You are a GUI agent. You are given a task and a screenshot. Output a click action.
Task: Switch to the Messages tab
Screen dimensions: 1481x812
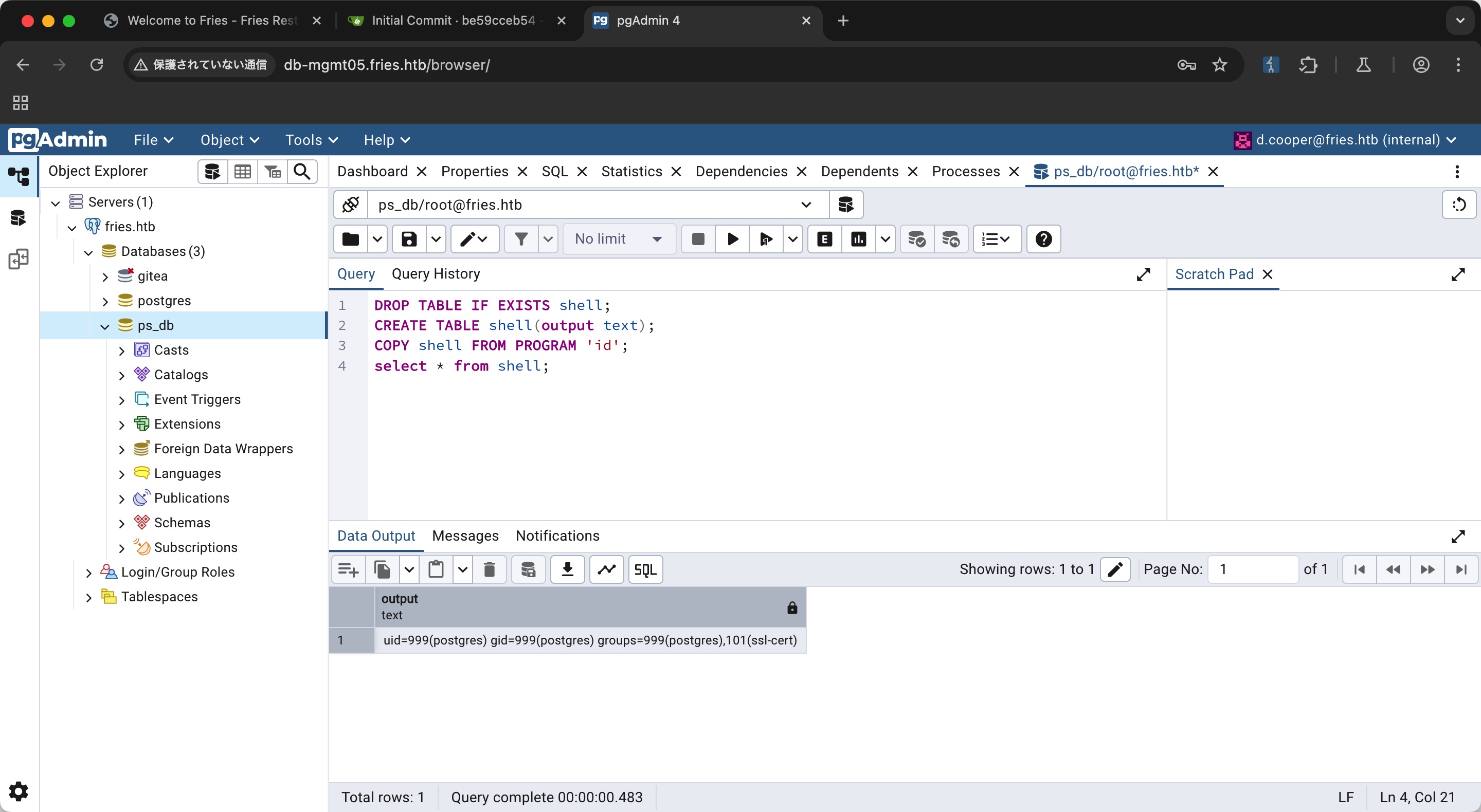click(x=465, y=536)
